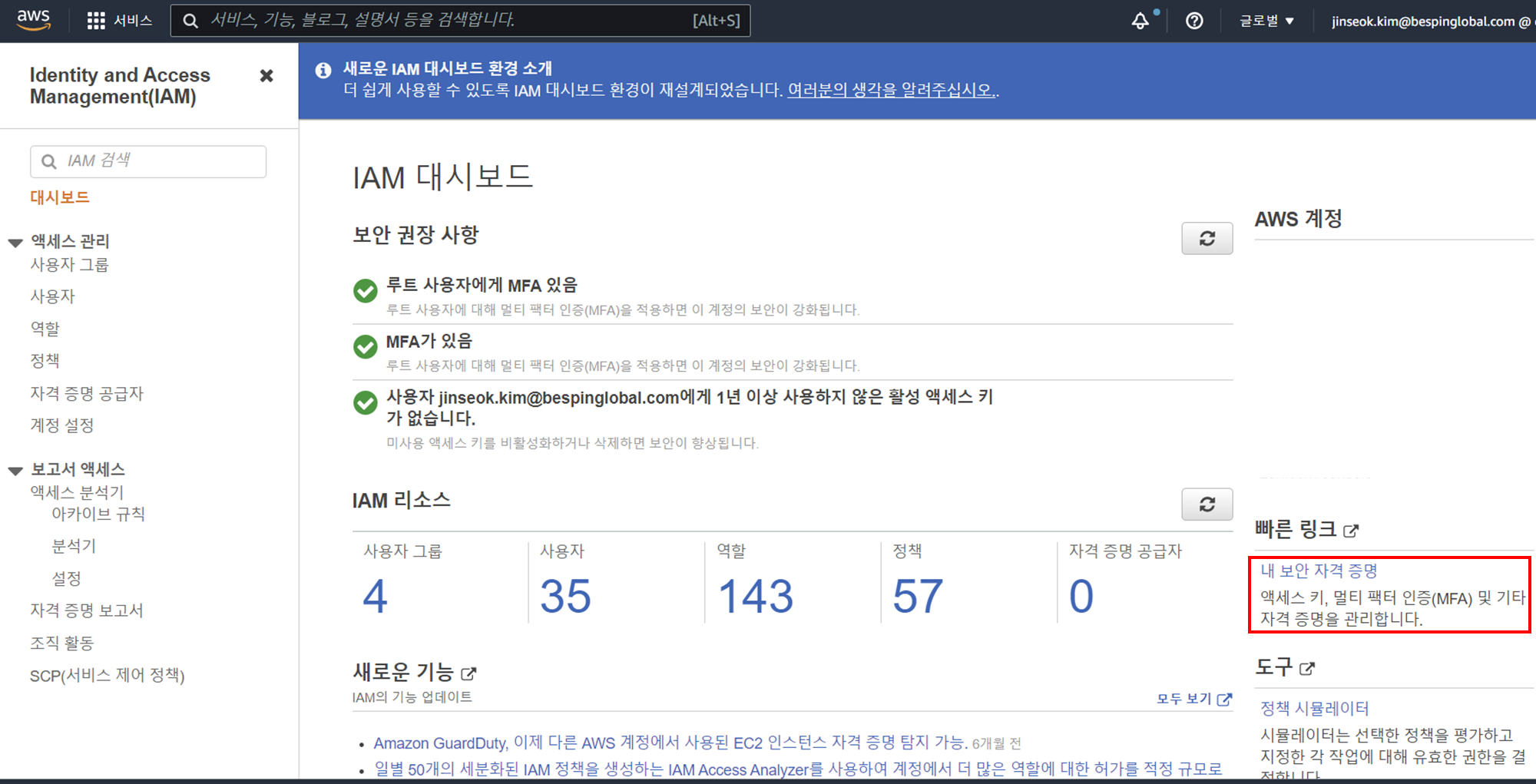Collapse the 액세스 관리 section
The image size is (1536, 784).
pyautogui.click(x=15, y=243)
